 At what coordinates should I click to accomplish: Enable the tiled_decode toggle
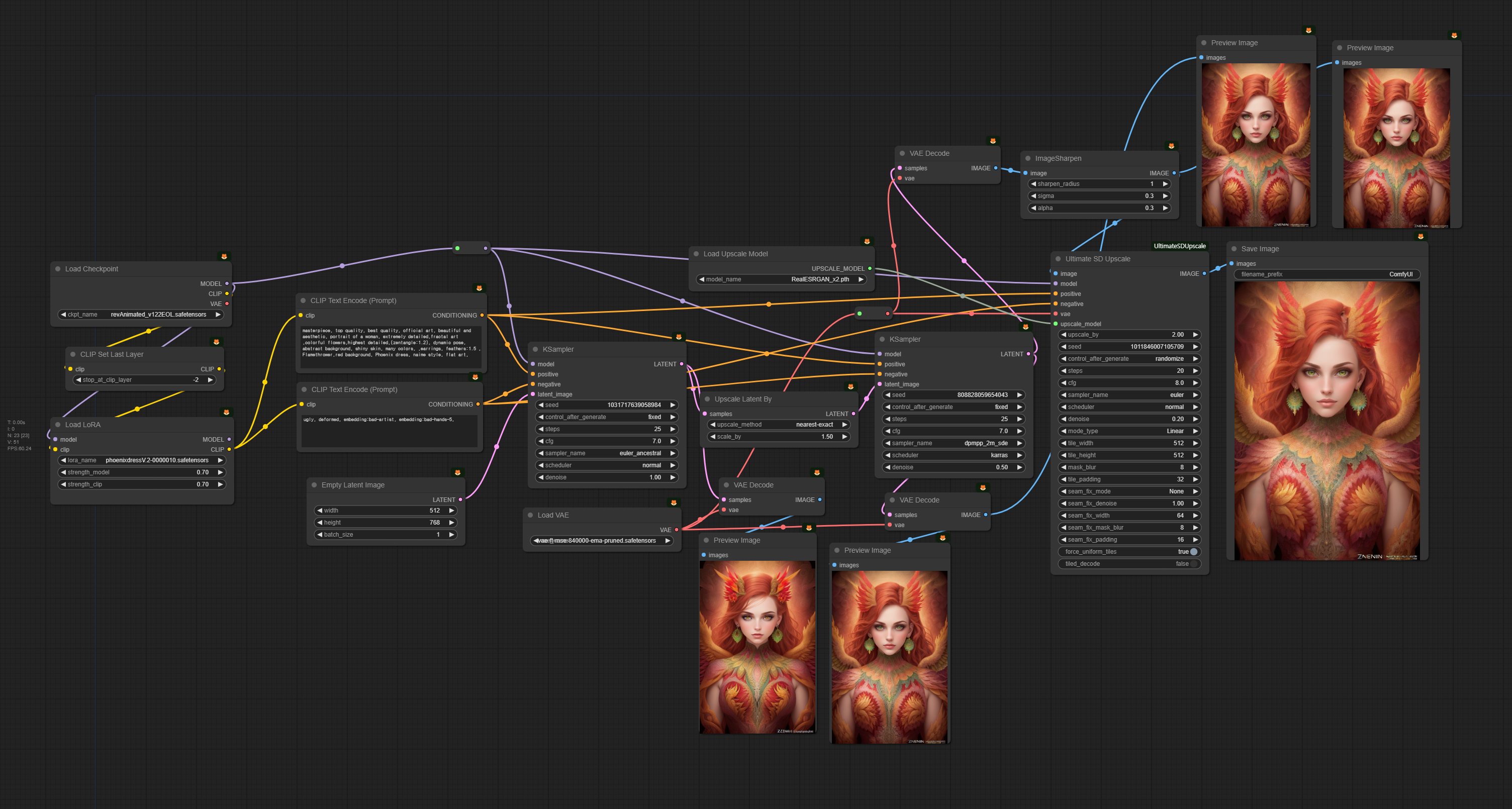[1193, 564]
